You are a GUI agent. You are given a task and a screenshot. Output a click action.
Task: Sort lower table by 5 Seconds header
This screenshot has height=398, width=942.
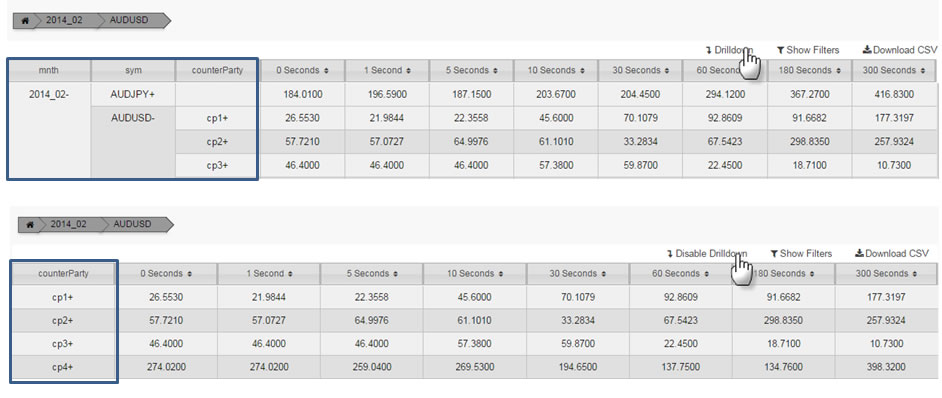point(371,274)
